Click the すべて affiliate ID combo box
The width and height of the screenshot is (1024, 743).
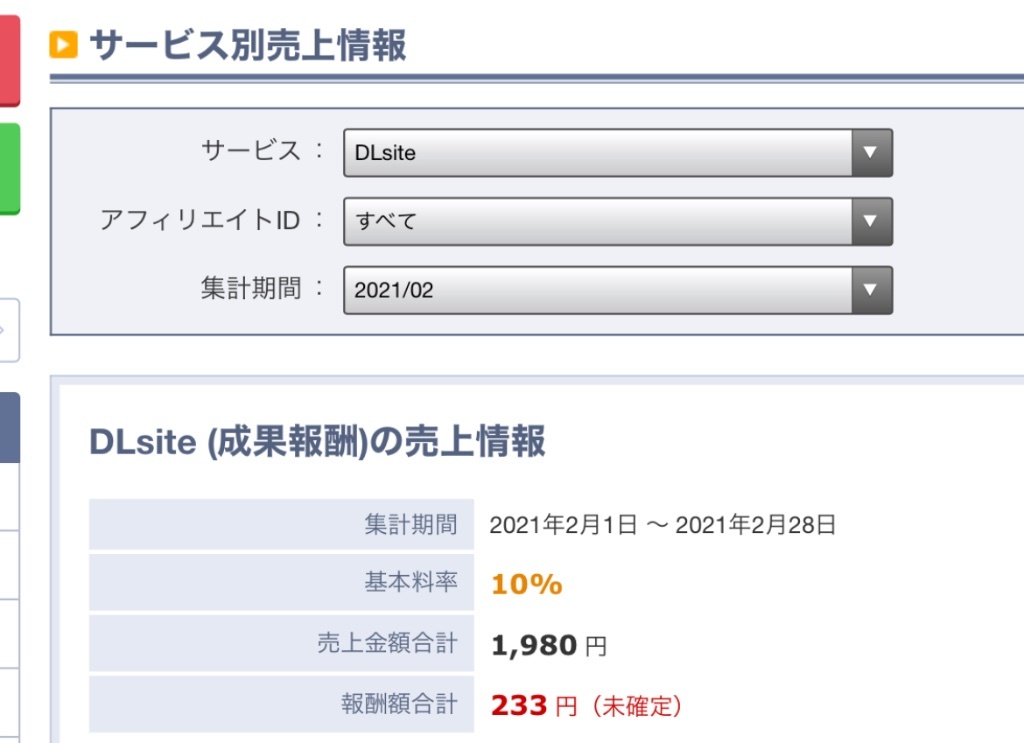(618, 221)
